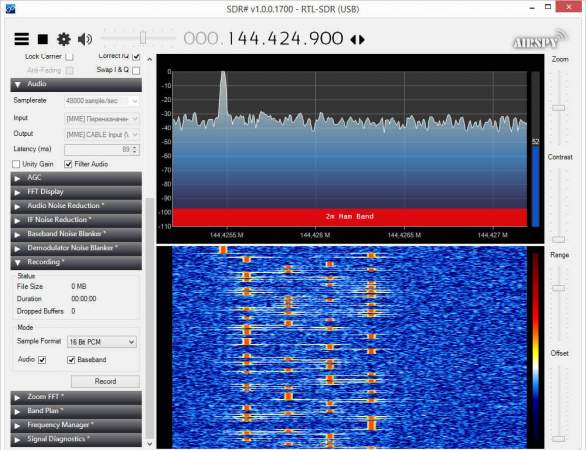This screenshot has width=586, height=450.
Task: Expand the Audio Noise Reduction panel
Action: (x=76, y=206)
